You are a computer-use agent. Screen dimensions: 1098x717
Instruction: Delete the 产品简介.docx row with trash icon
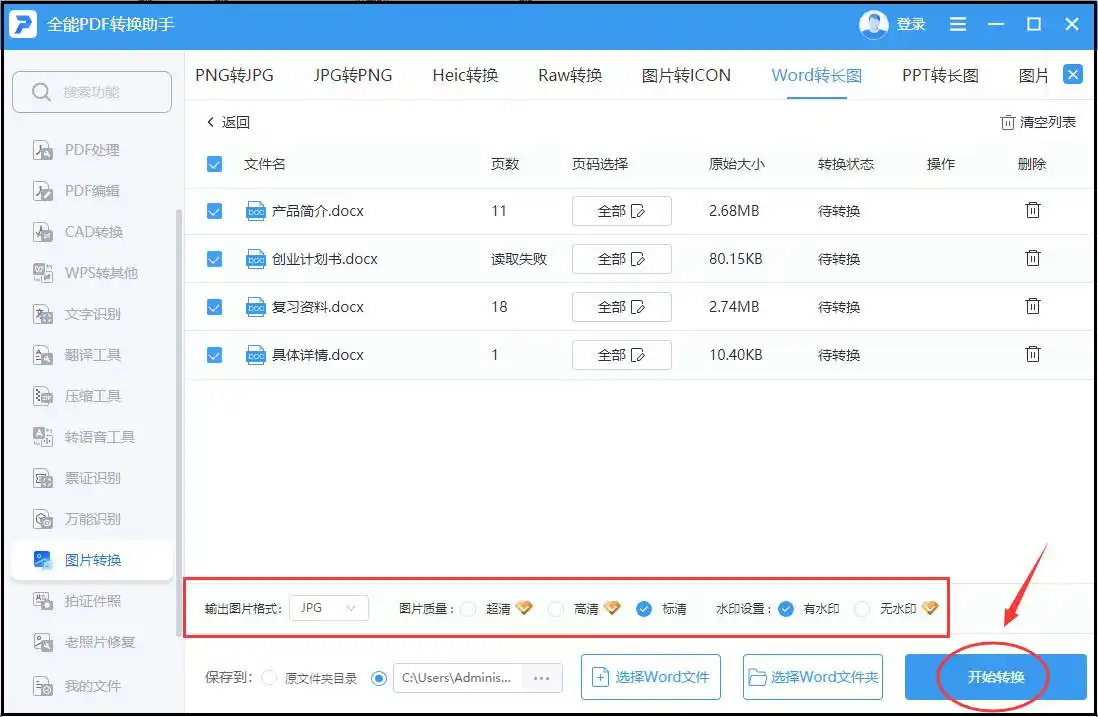[x=1033, y=211]
